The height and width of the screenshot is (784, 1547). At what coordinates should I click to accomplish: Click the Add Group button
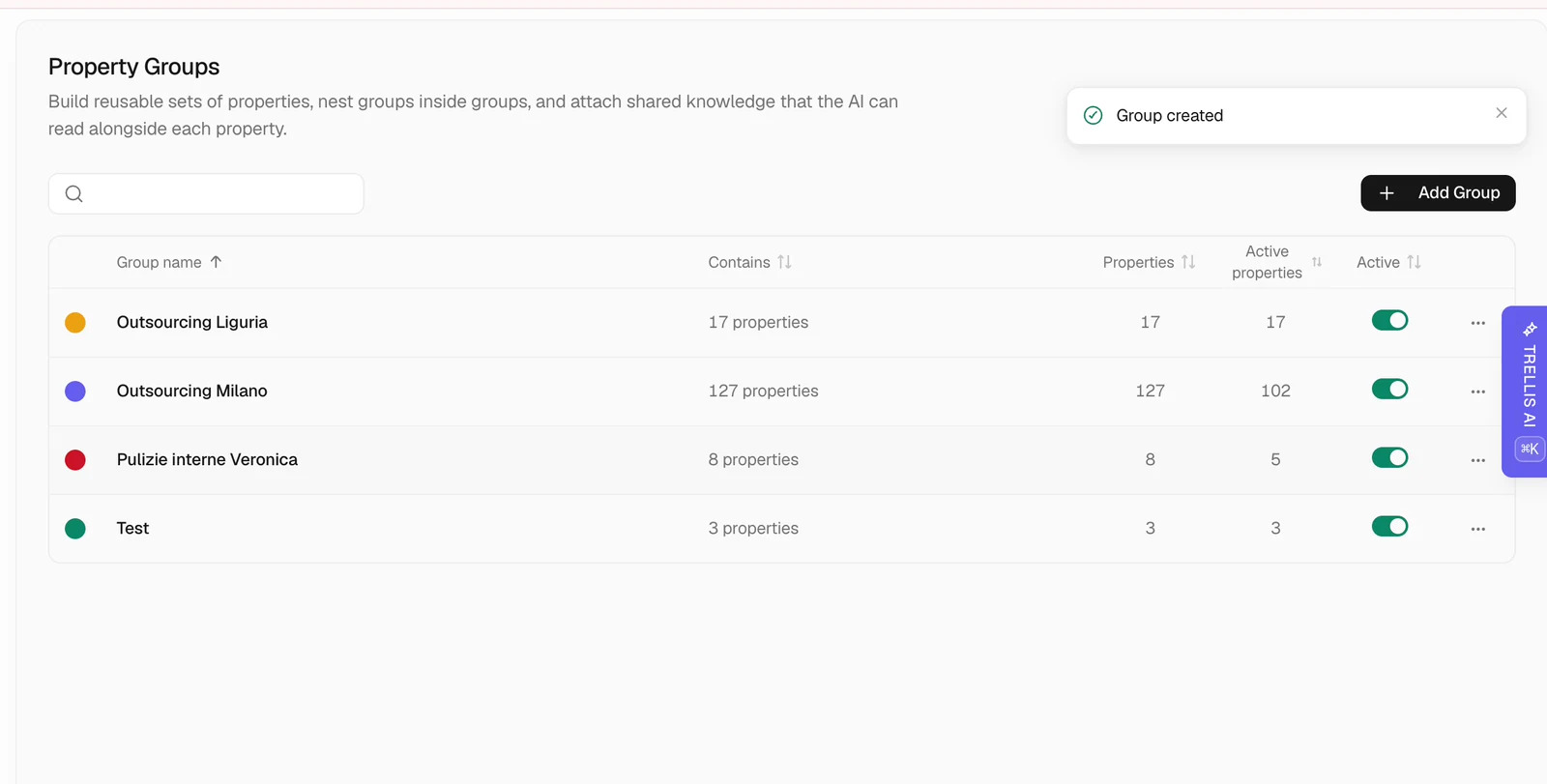pyautogui.click(x=1438, y=192)
